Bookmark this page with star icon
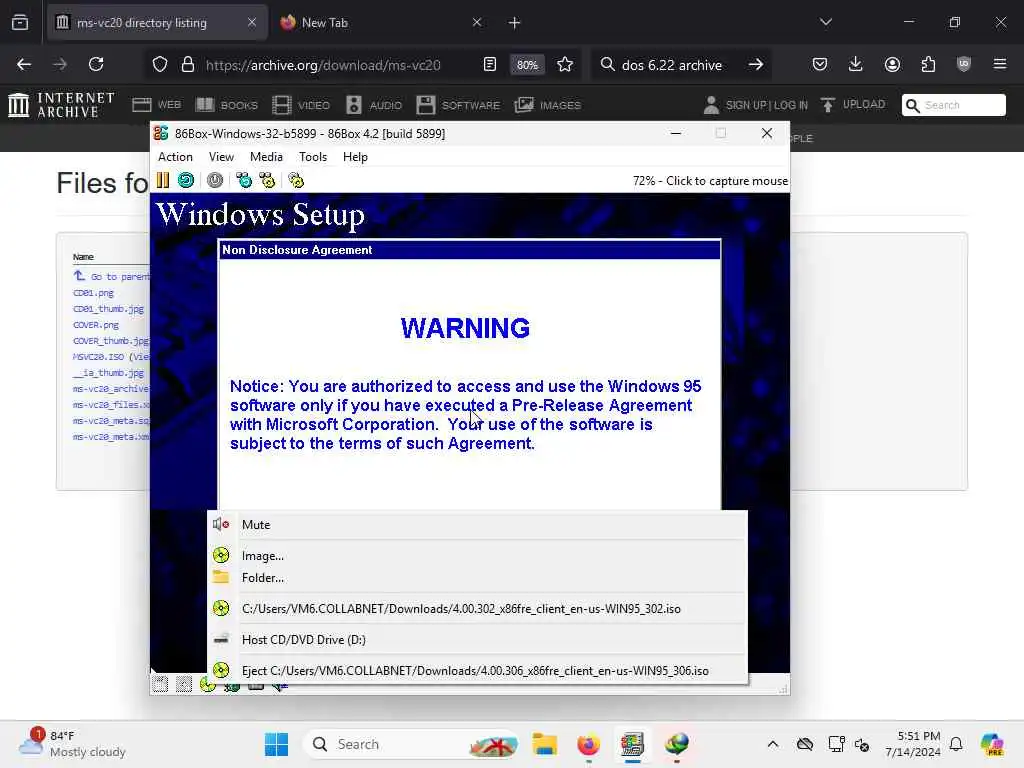Screen dimensions: 1024x768 (565, 64)
